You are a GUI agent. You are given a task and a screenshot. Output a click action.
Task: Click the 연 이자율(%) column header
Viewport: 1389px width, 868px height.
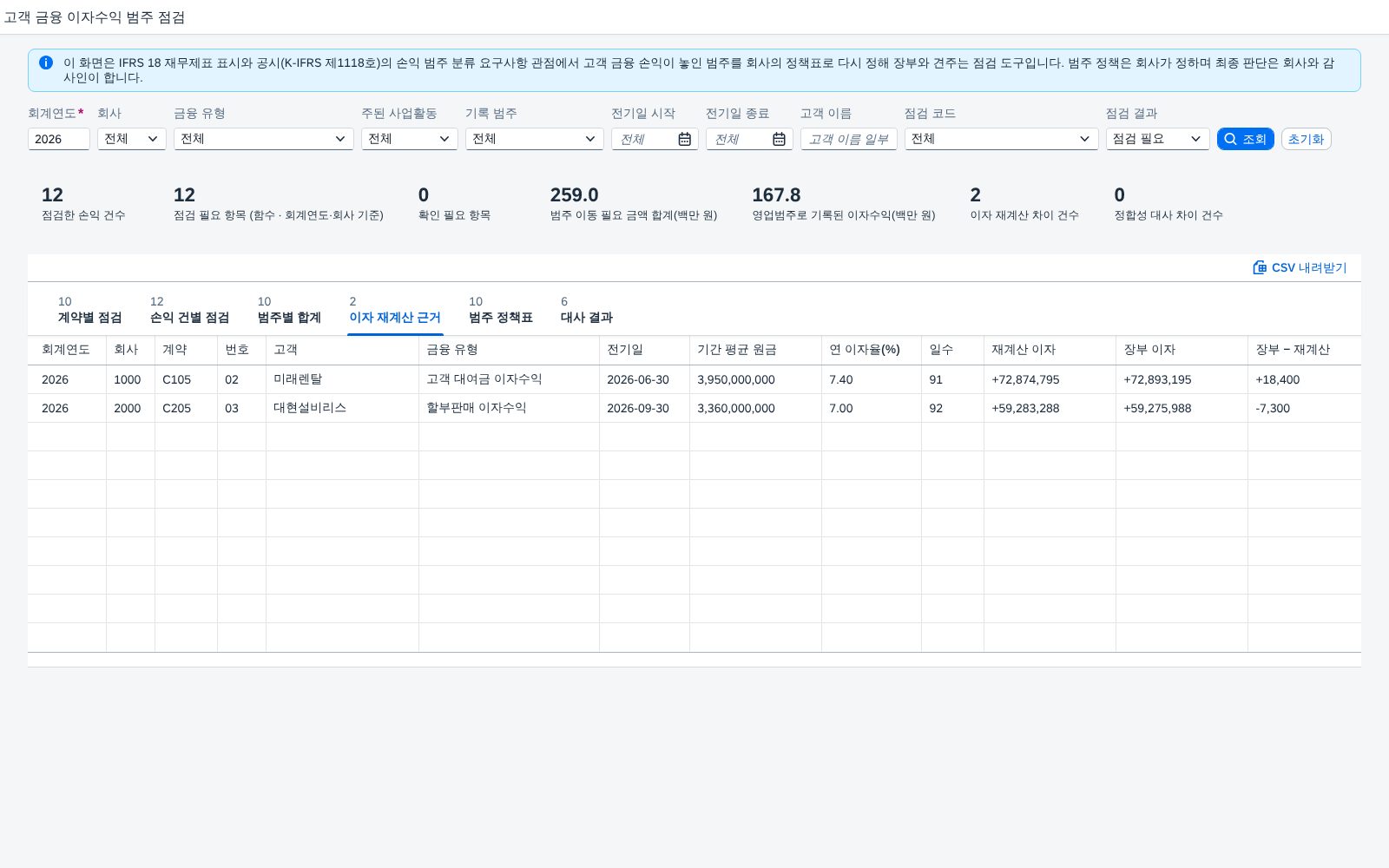pyautogui.click(x=872, y=350)
